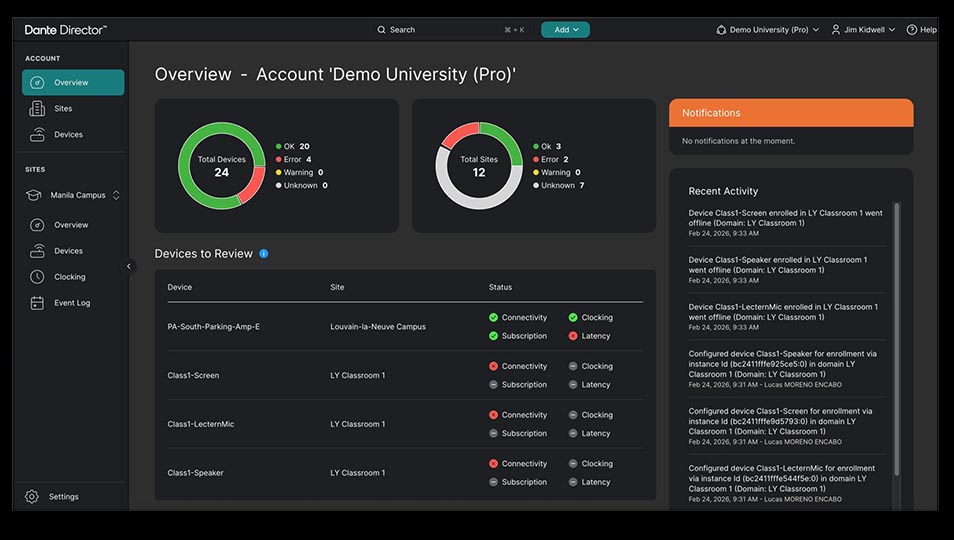Open the Manila Campus site switcher
This screenshot has width=954, height=540.
[85, 196]
